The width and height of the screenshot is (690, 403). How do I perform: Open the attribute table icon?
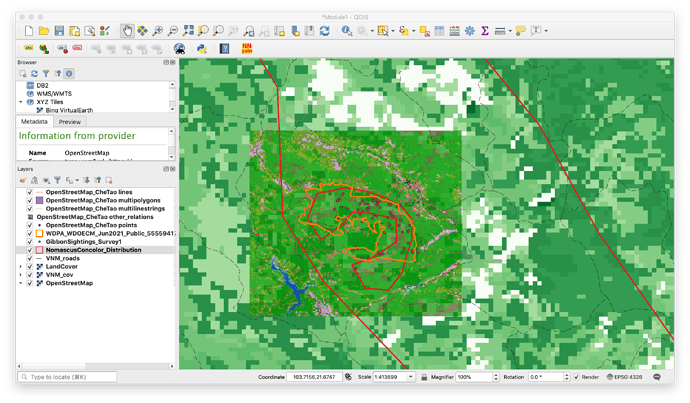click(439, 31)
